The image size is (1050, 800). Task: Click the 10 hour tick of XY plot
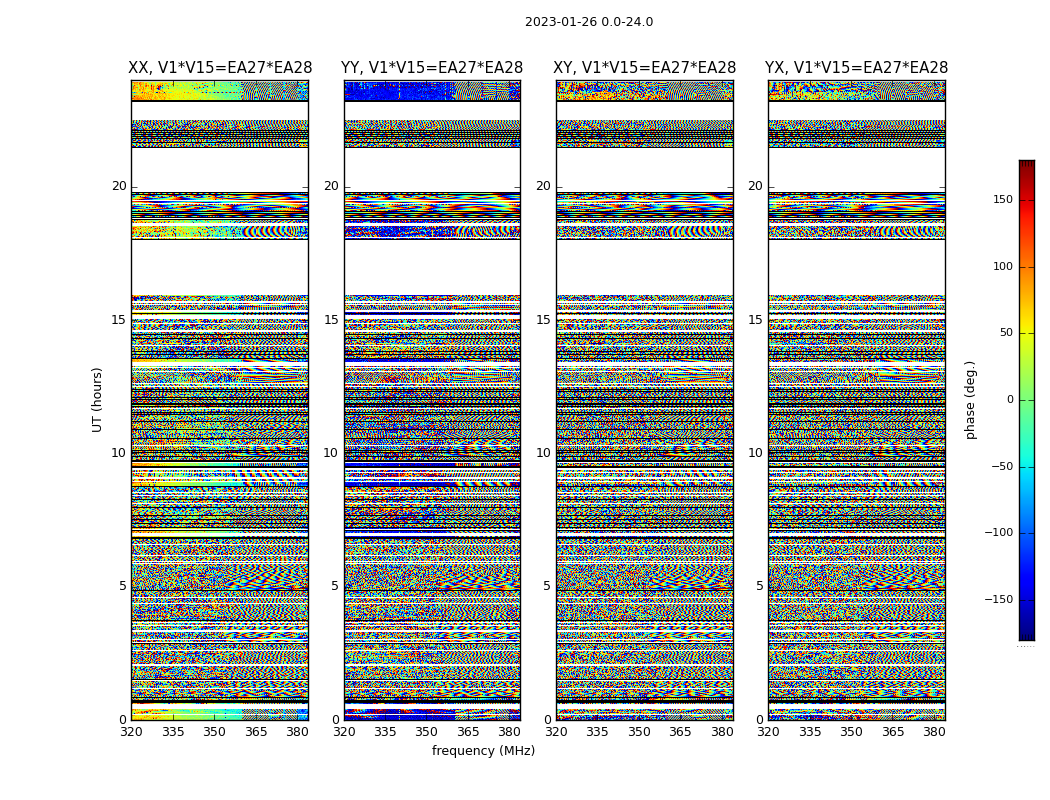[x=543, y=453]
